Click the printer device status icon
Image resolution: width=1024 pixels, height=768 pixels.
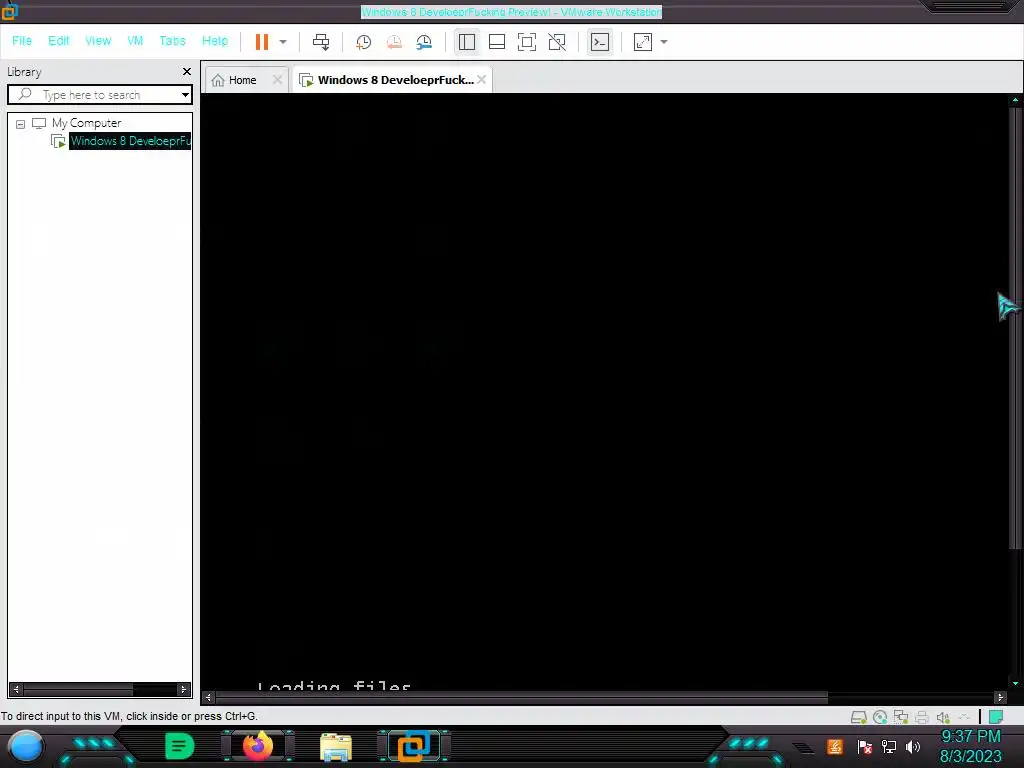921,718
